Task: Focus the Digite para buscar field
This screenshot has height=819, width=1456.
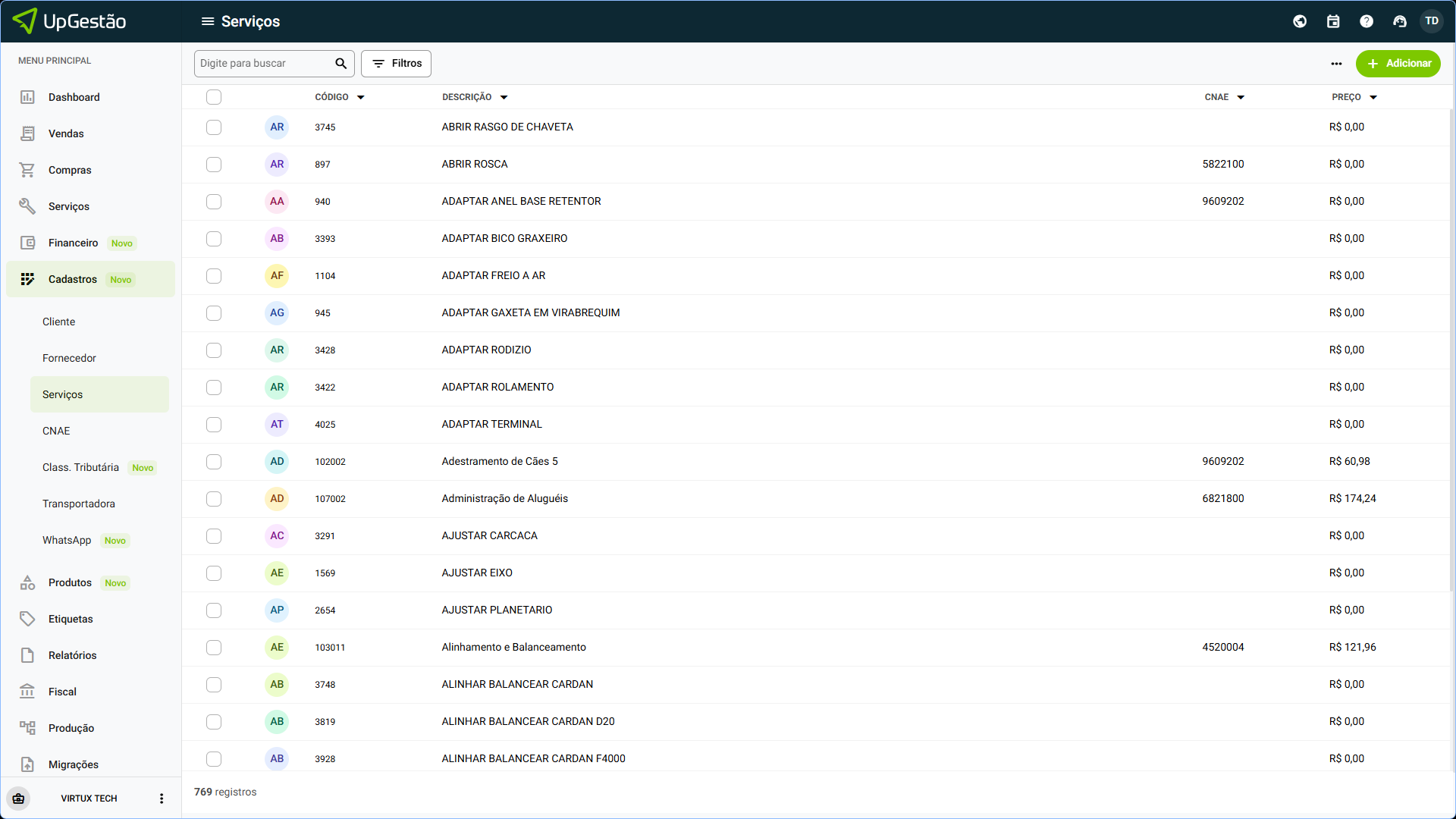Action: point(264,64)
